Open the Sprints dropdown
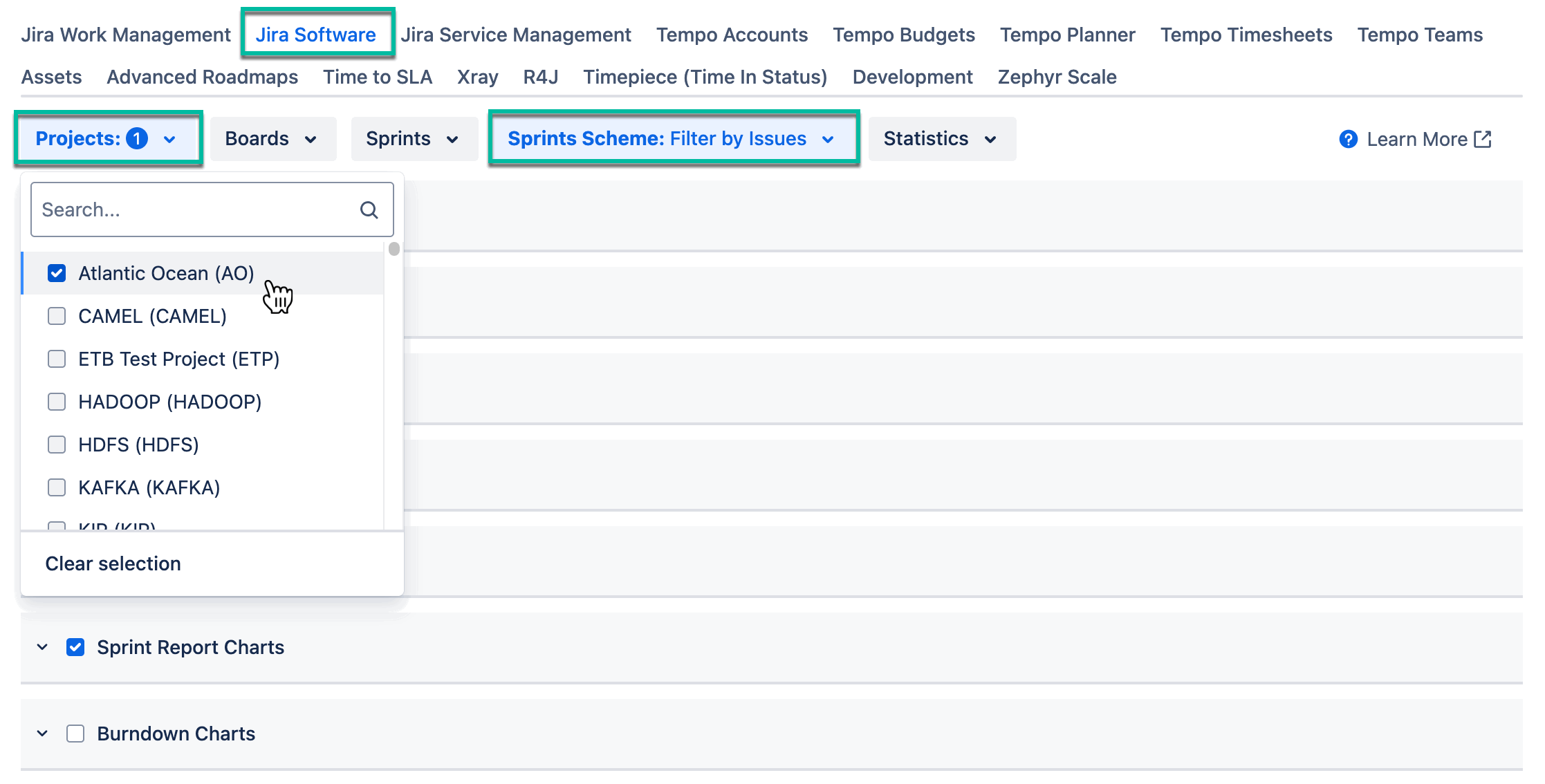Screen dimensions: 1545x784 (413, 138)
